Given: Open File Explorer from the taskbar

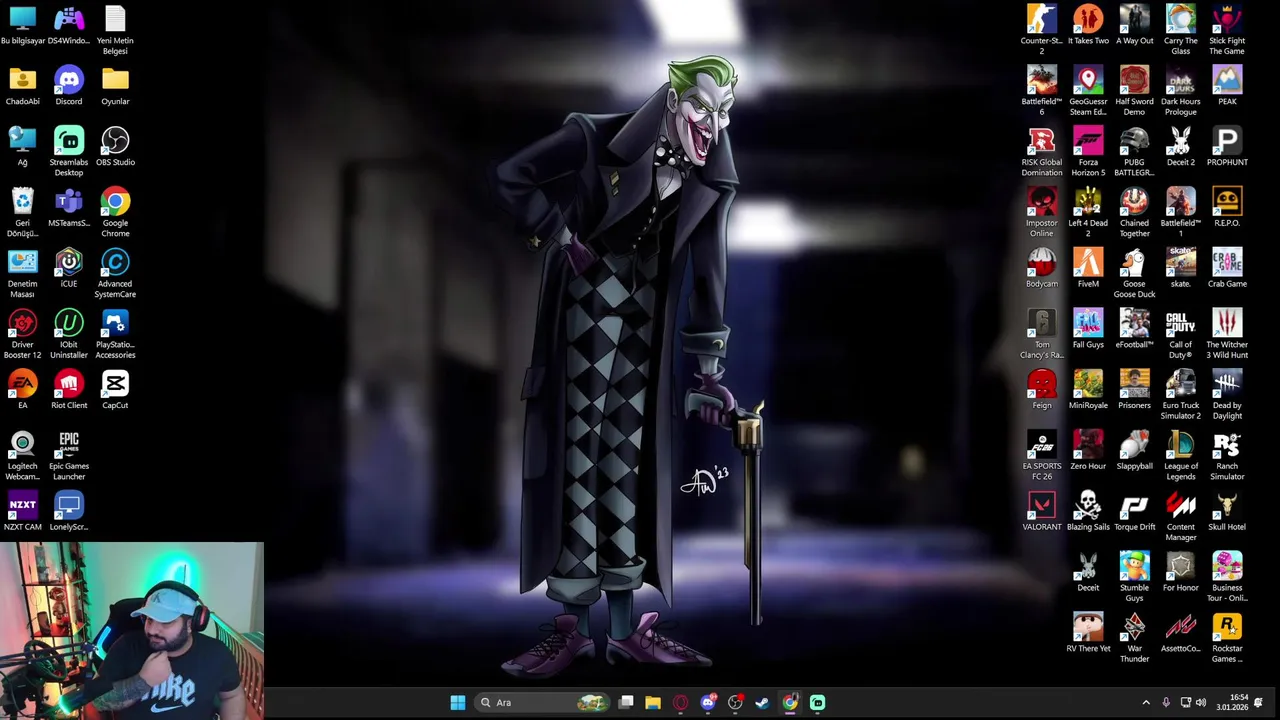Looking at the screenshot, I should click(653, 702).
